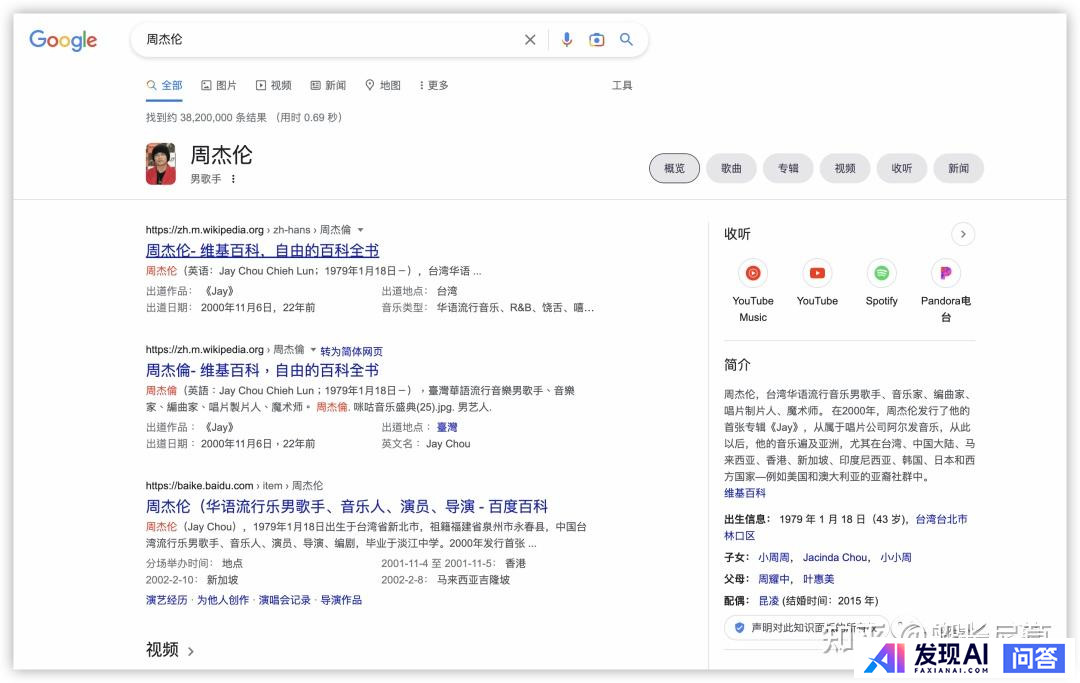The image size is (1080, 683).
Task: Open dropdown arrow beside first Wikipedia URL
Action: [361, 230]
